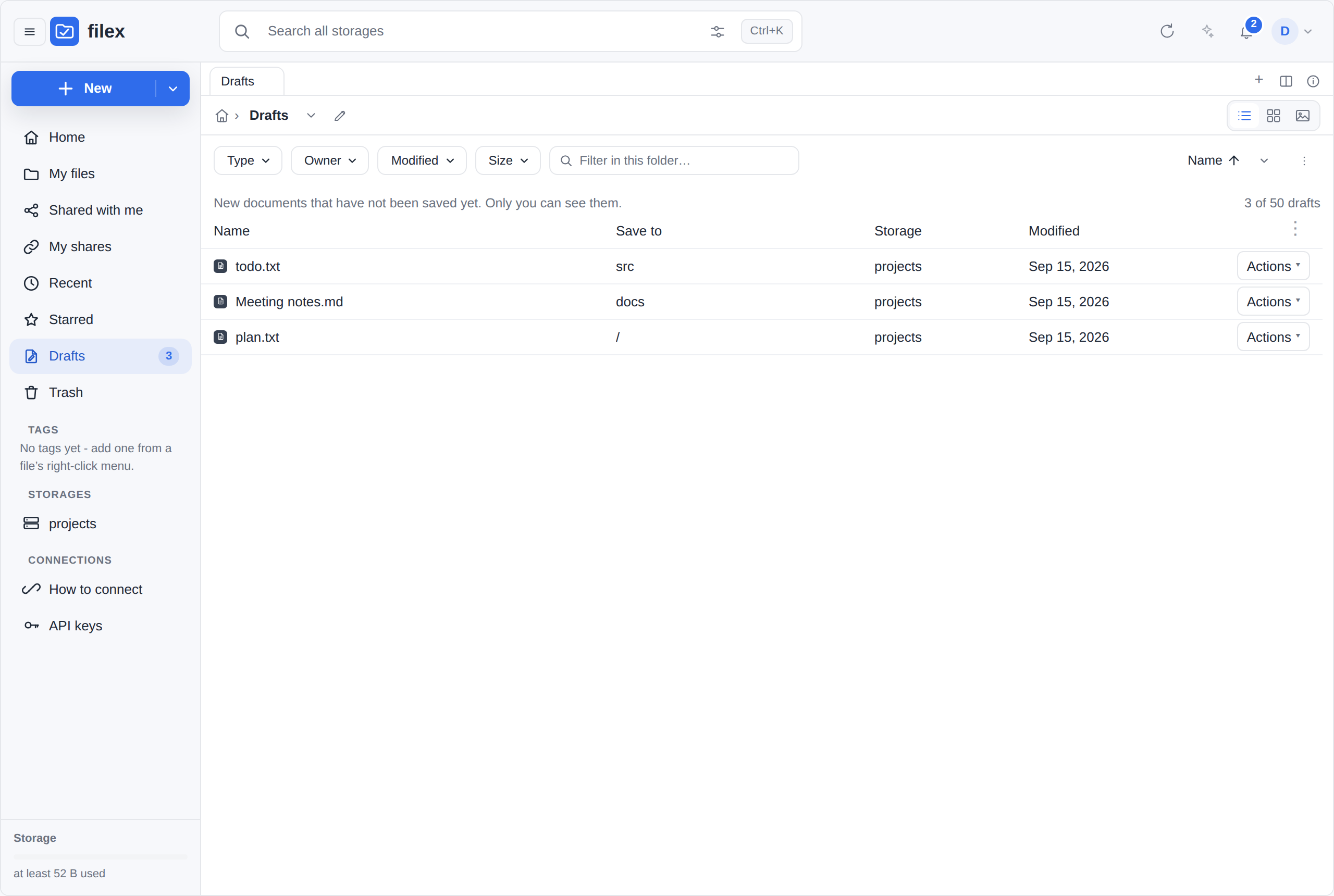Expand the New button dropdown arrow
Screen dimensions: 1334x896
pyautogui.click(x=173, y=89)
